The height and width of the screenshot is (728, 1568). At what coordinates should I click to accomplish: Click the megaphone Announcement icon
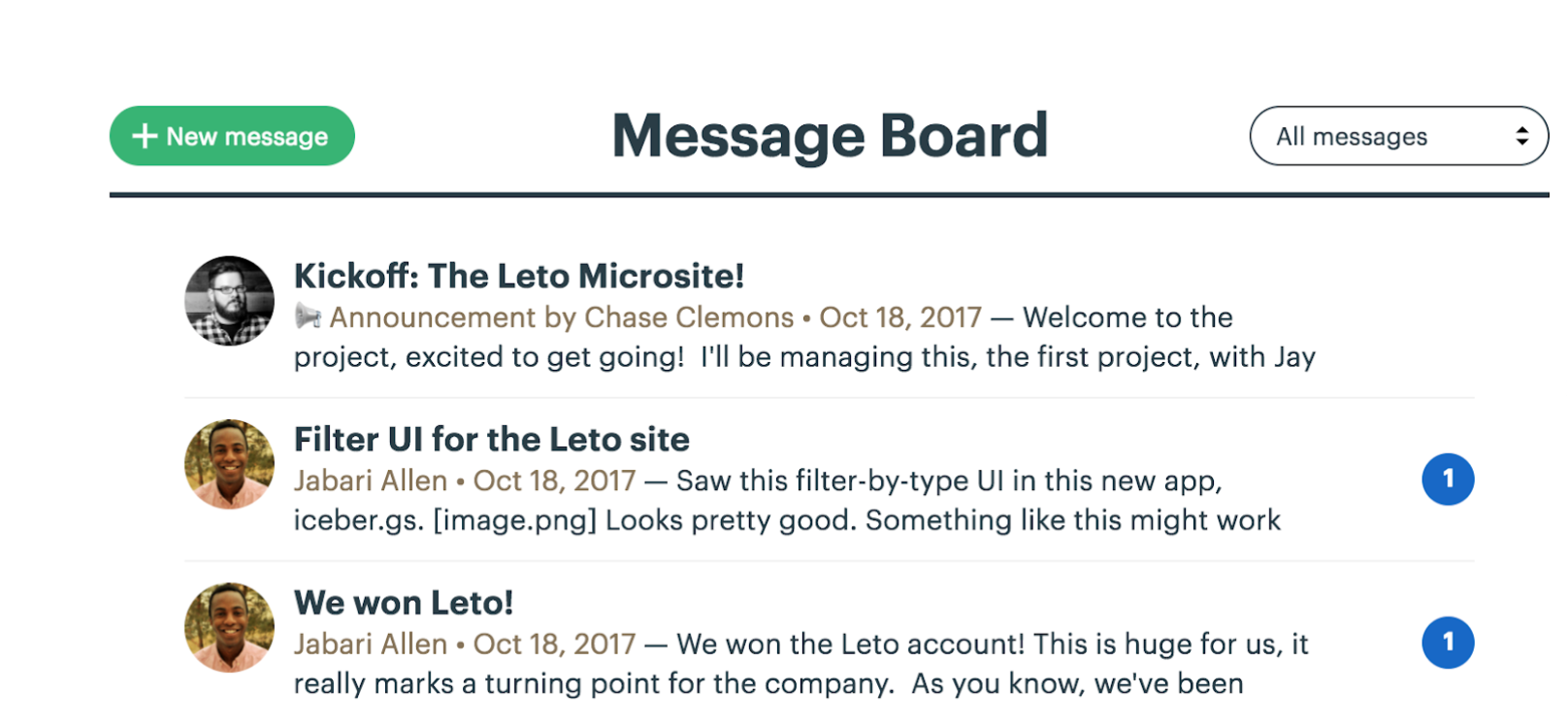308,316
